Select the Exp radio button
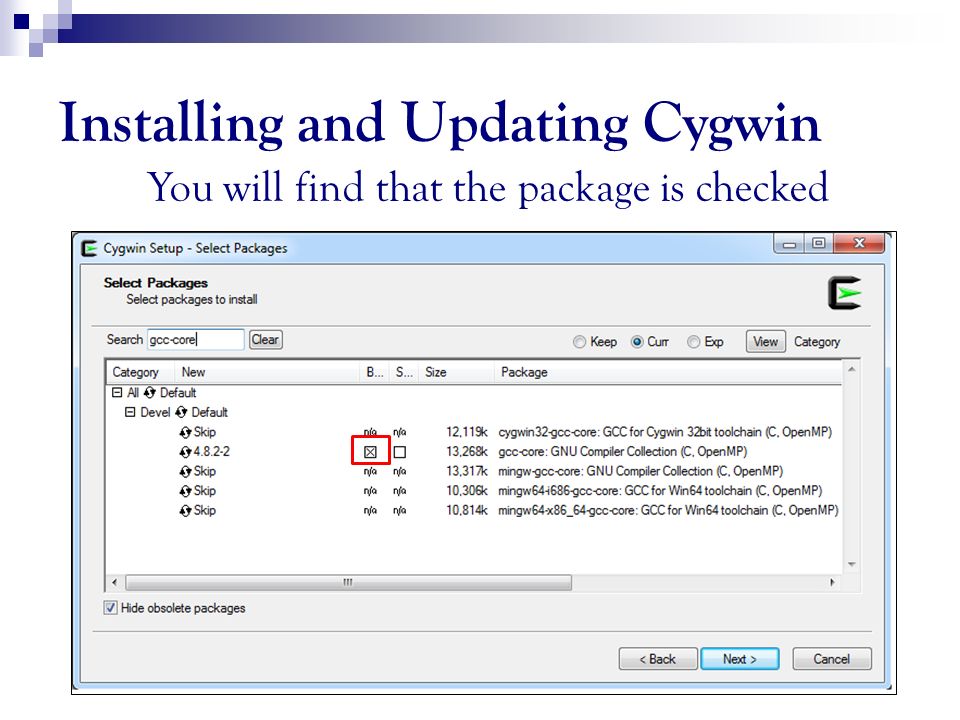960x720 pixels. 694,342
